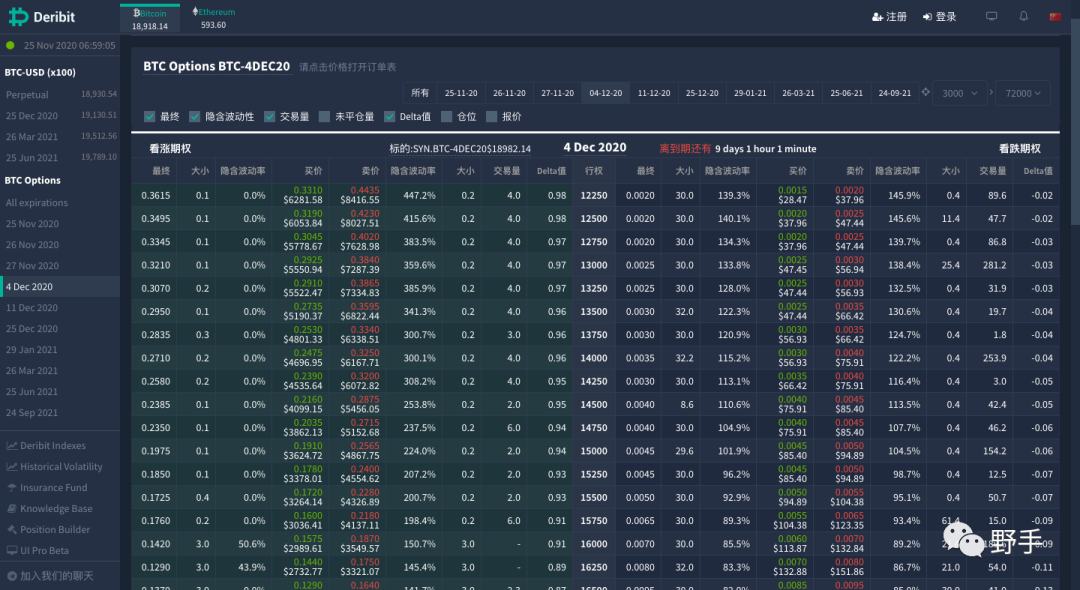The image size is (1080, 590).
Task: Select the 所有 expiry tab
Action: click(420, 93)
